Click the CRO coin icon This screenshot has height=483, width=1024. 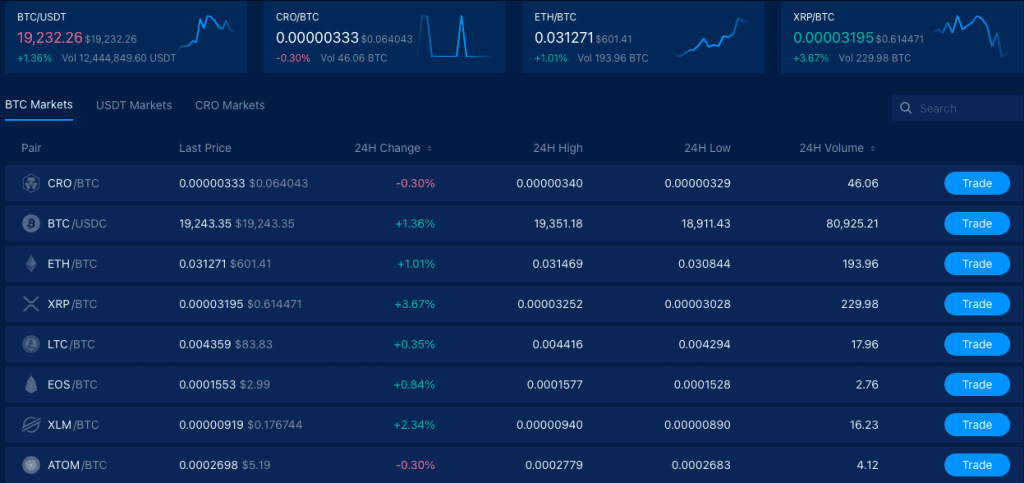click(x=31, y=183)
